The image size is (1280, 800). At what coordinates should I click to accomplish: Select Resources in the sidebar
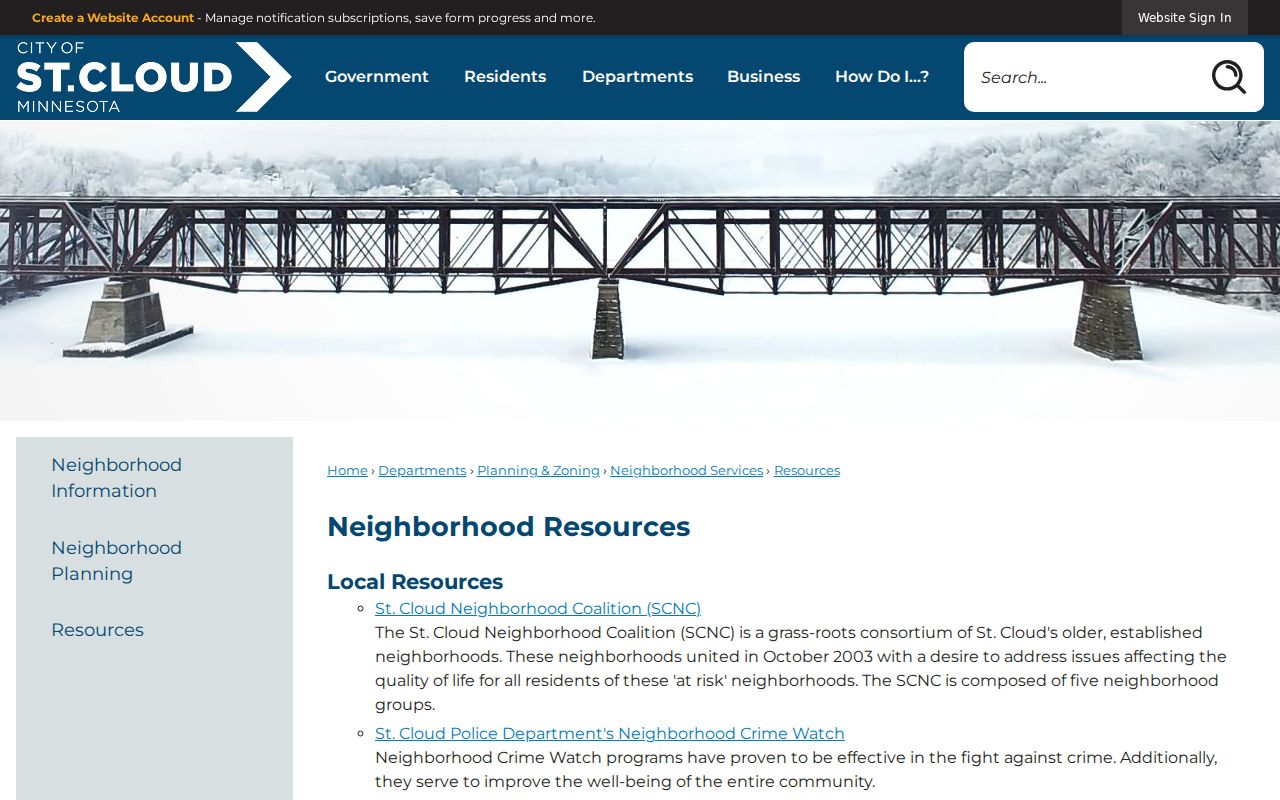(x=154, y=630)
